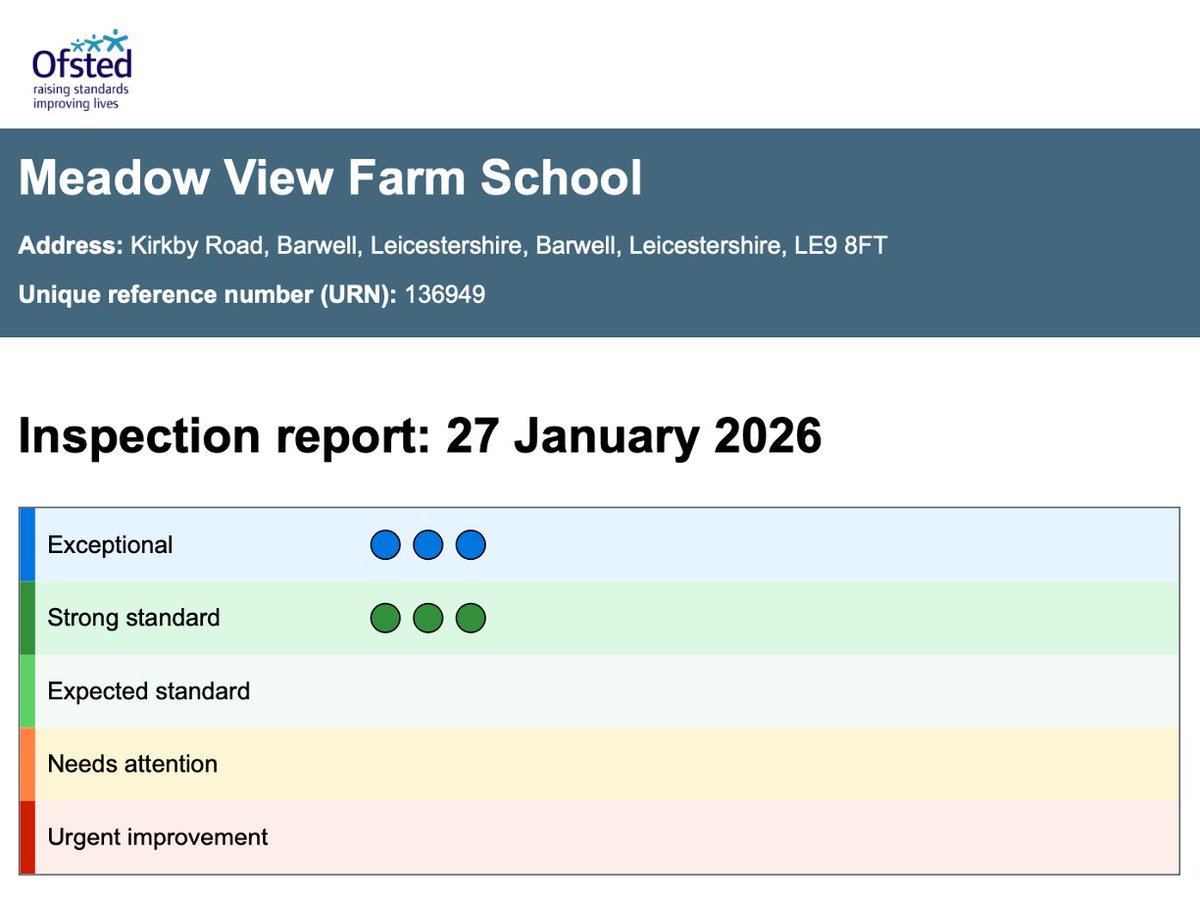The image size is (1200, 910).
Task: Click the third blue Exceptional dot
Action: [471, 545]
